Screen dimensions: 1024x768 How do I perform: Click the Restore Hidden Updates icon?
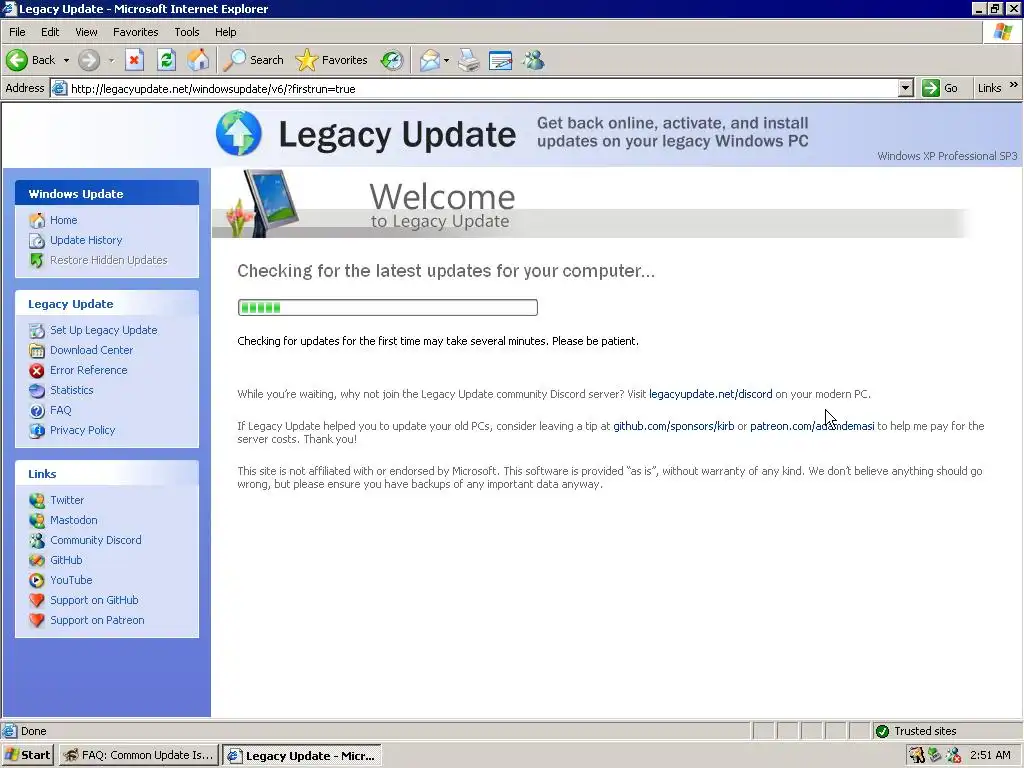click(37, 260)
